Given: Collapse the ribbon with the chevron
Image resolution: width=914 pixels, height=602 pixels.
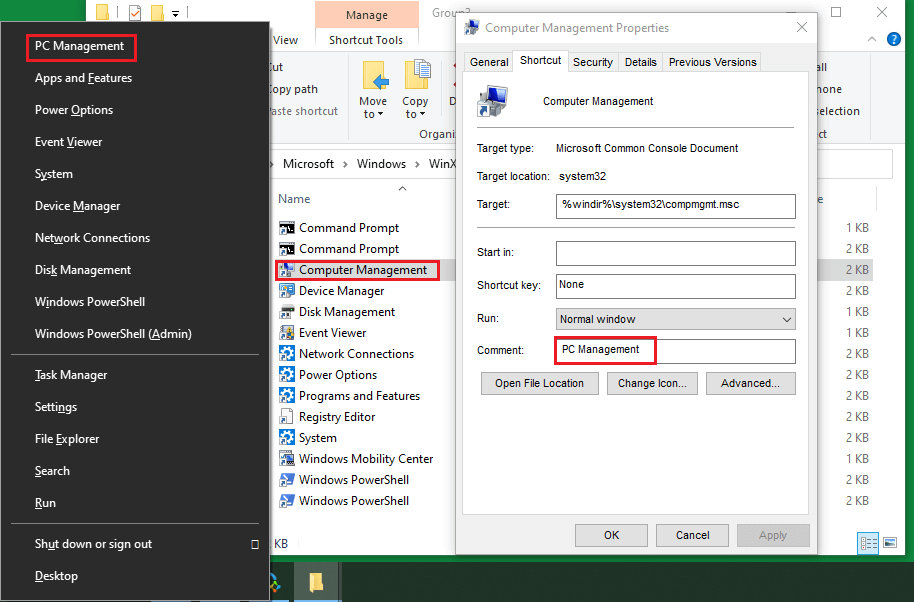Looking at the screenshot, I should pyautogui.click(x=872, y=39).
